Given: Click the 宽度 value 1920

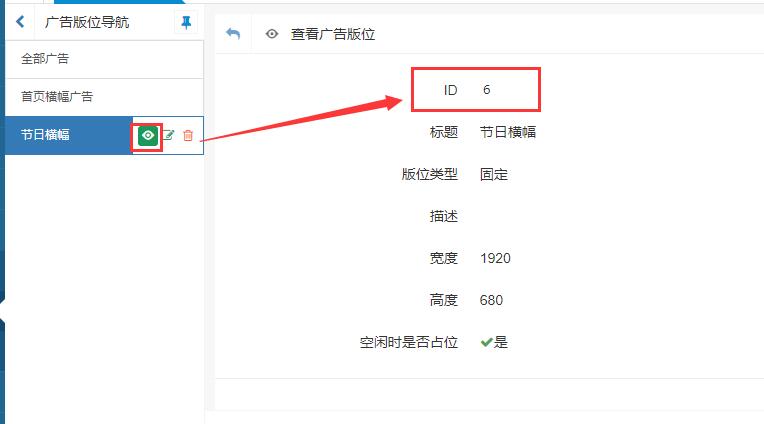Looking at the screenshot, I should [495, 258].
